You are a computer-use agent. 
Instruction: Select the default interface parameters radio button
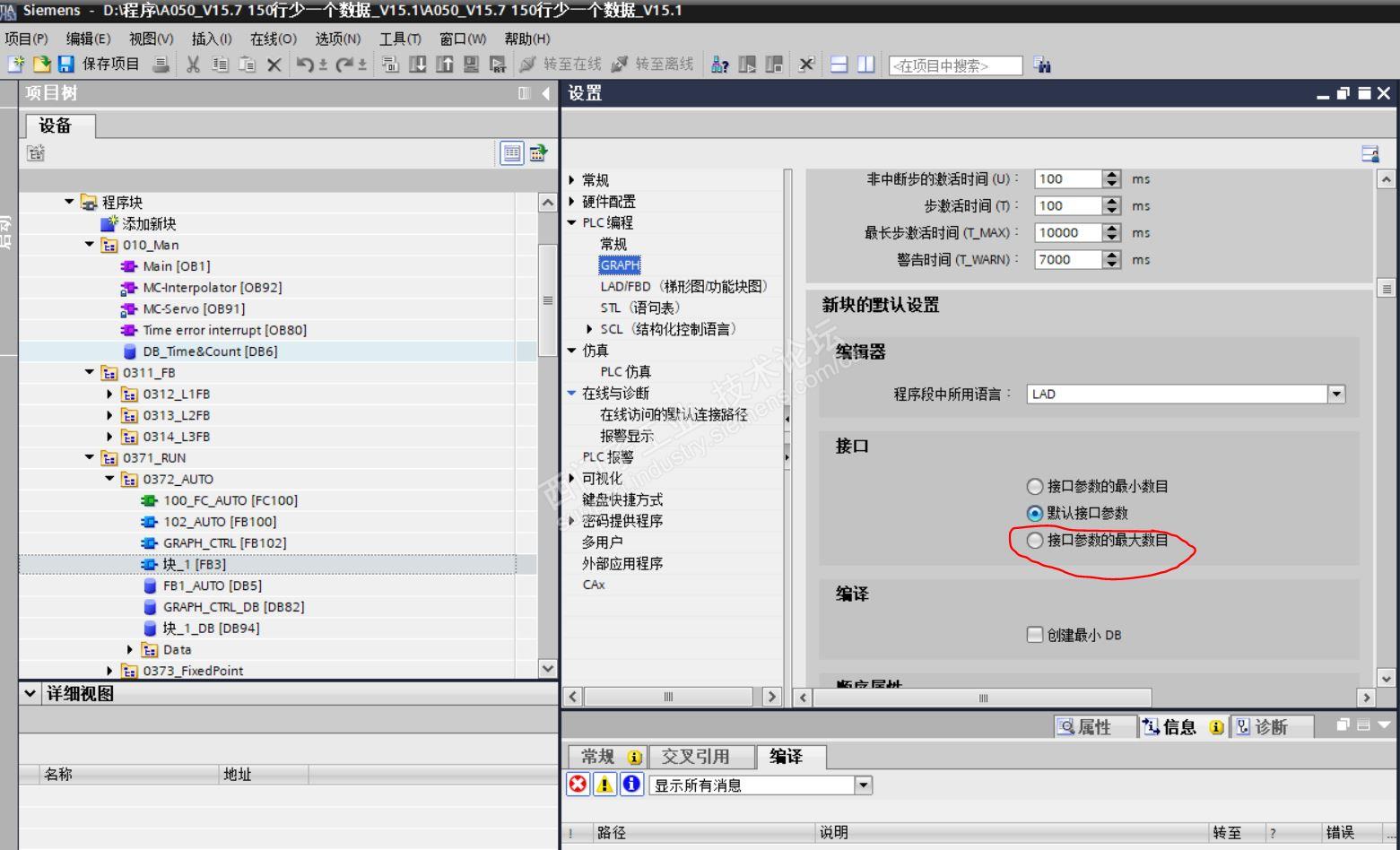pyautogui.click(x=1035, y=513)
